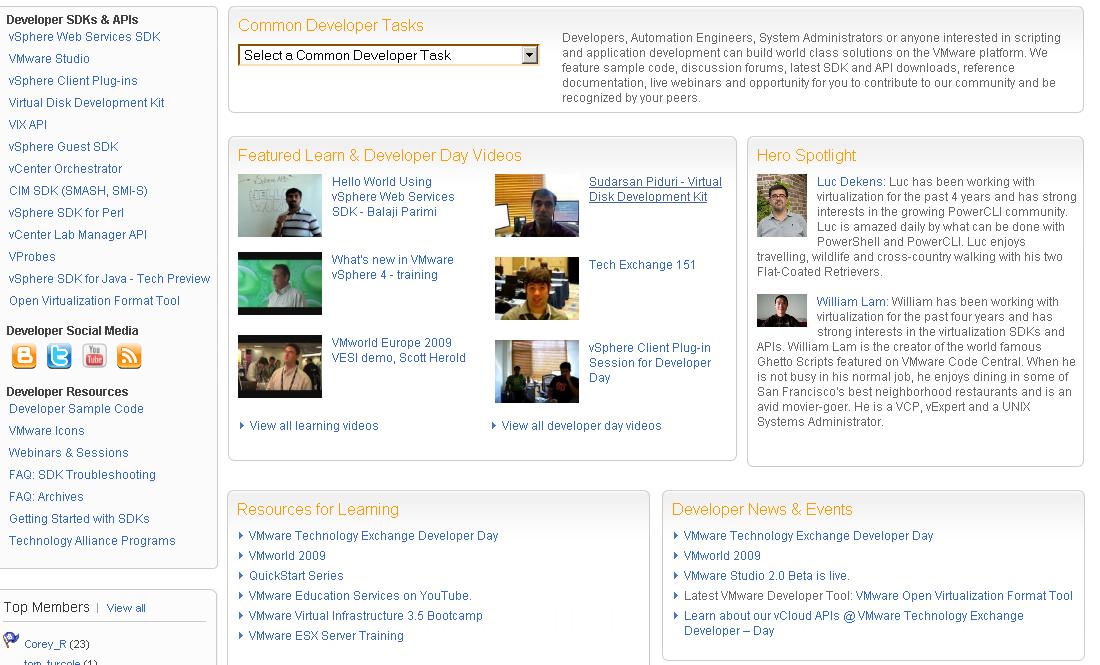
Task: Play the What's new in vSphere 4 thumbnail
Action: 280,283
